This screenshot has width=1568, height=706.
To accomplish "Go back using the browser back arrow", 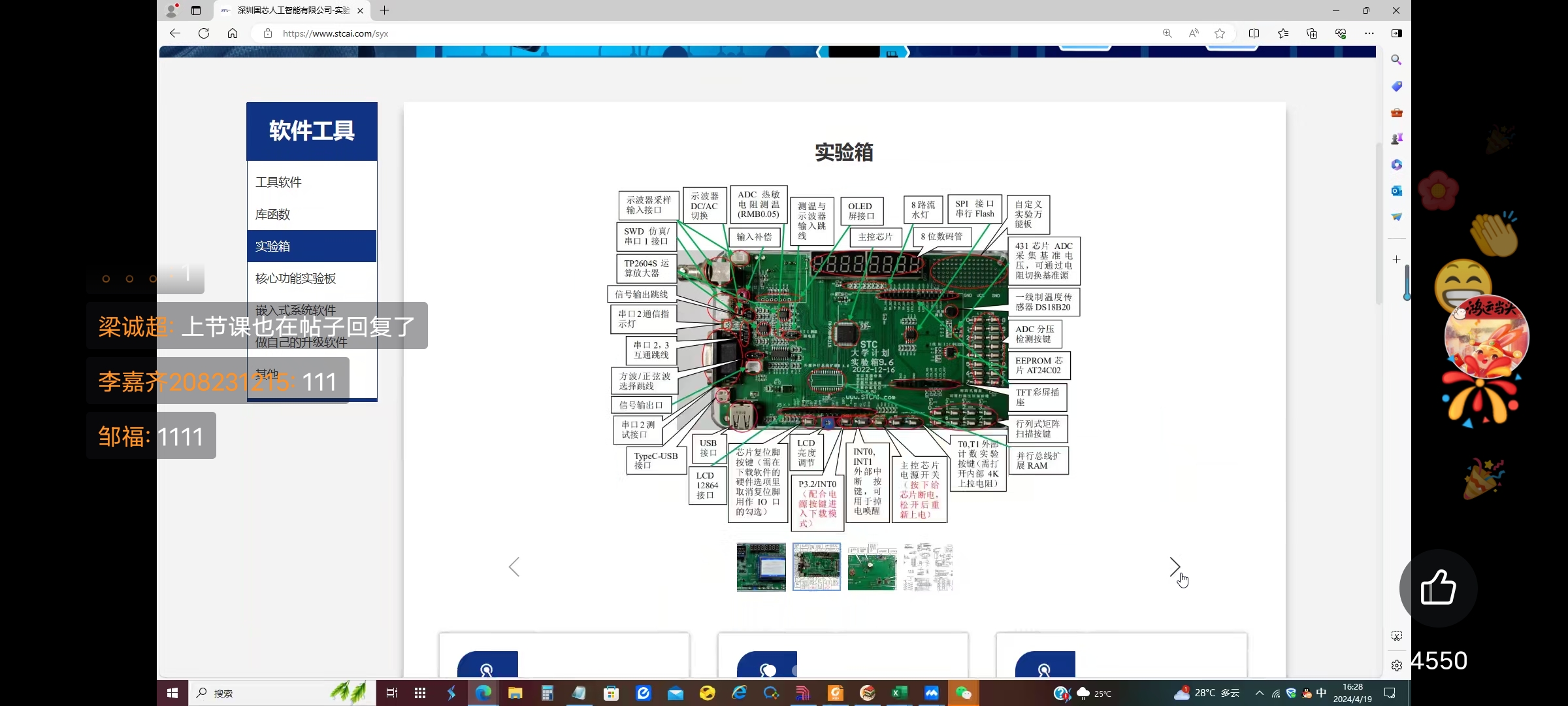I will pyautogui.click(x=174, y=33).
